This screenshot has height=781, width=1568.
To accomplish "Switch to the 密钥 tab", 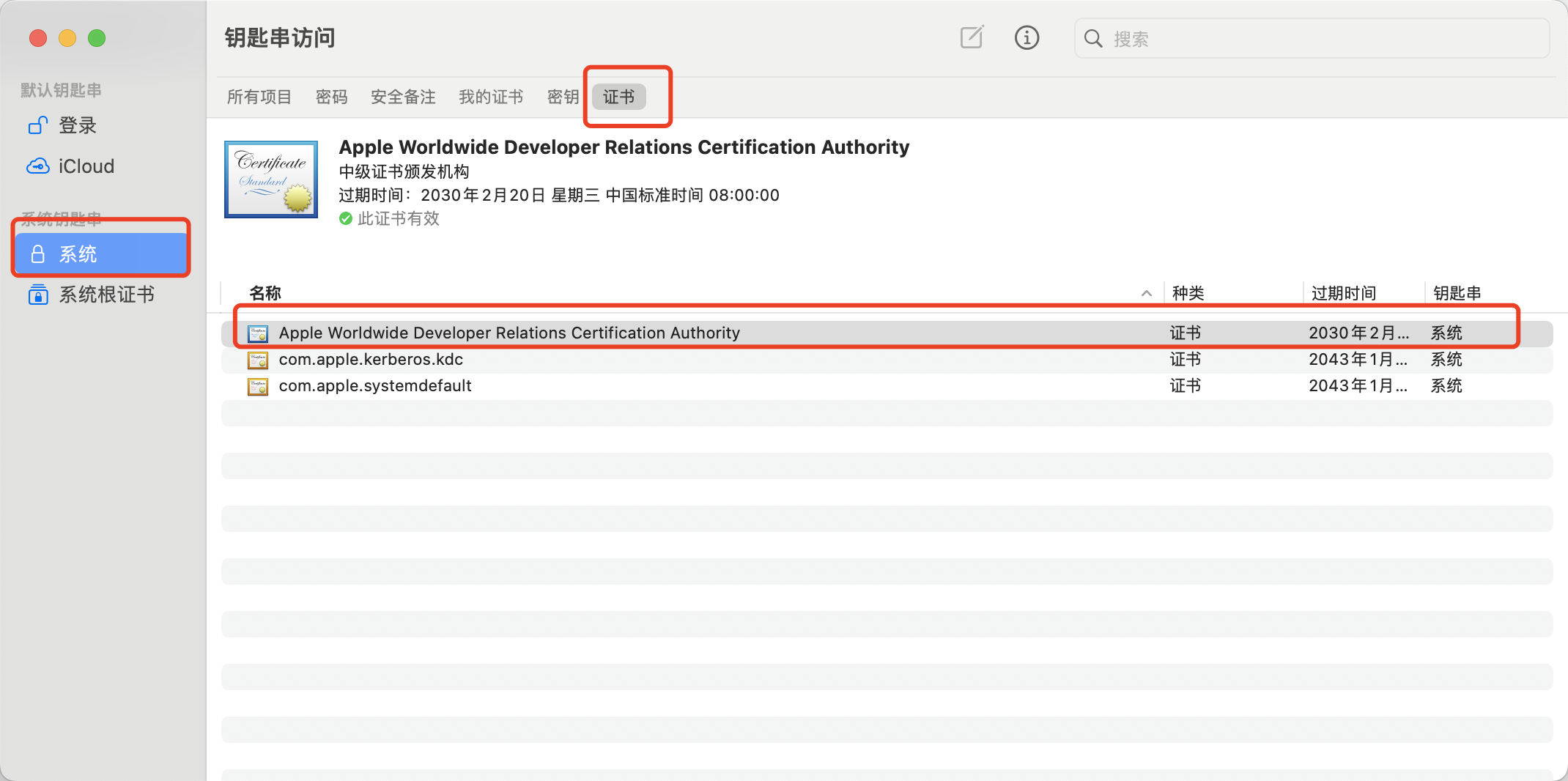I will pyautogui.click(x=563, y=97).
